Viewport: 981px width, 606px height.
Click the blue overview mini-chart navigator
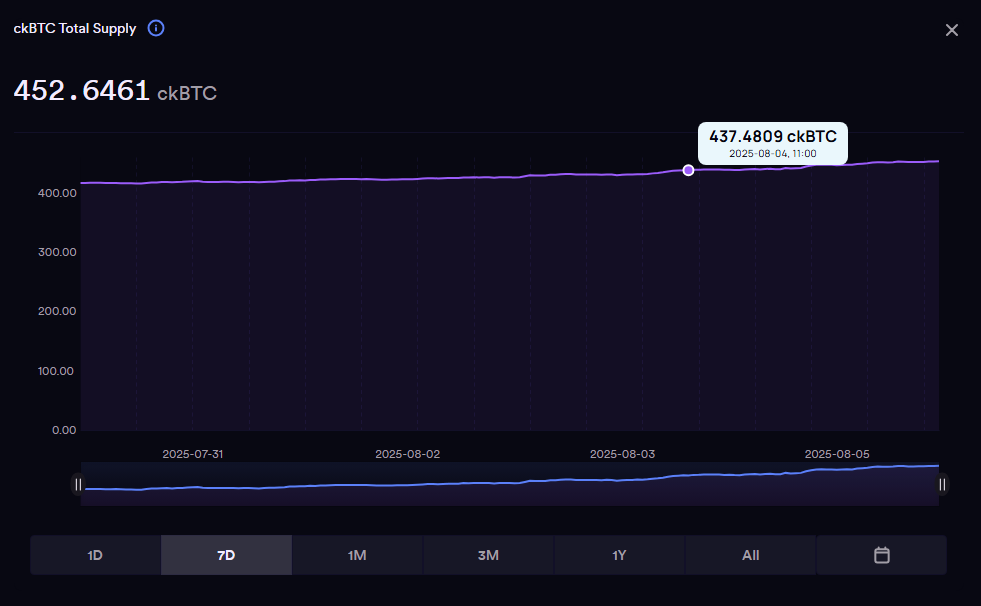pos(510,484)
